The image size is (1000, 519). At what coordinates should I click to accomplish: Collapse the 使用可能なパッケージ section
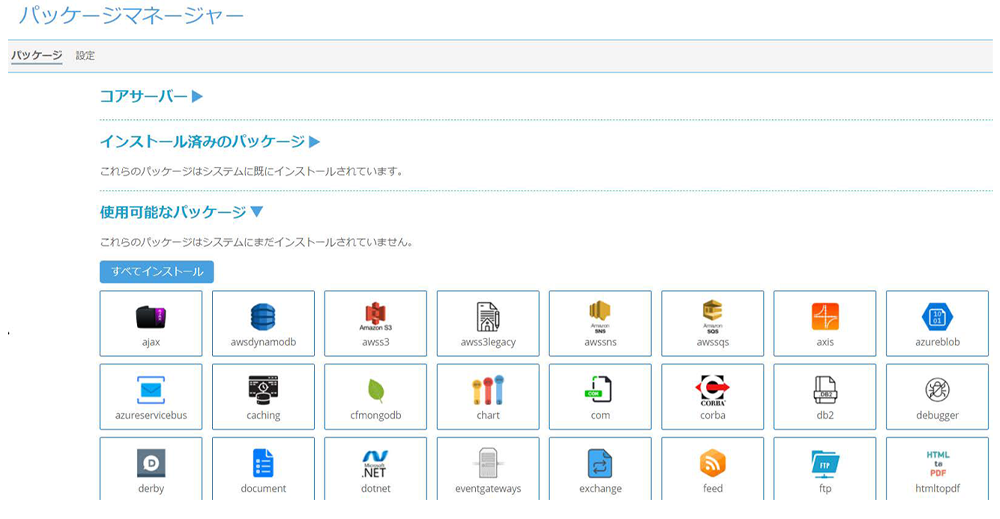(181, 212)
